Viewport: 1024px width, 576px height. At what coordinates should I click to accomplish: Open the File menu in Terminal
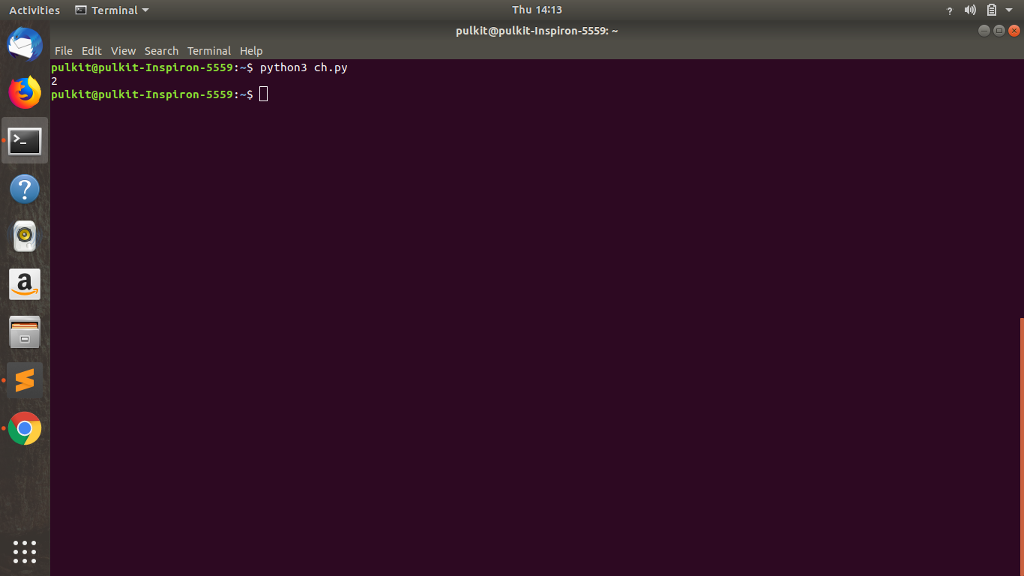[63, 51]
